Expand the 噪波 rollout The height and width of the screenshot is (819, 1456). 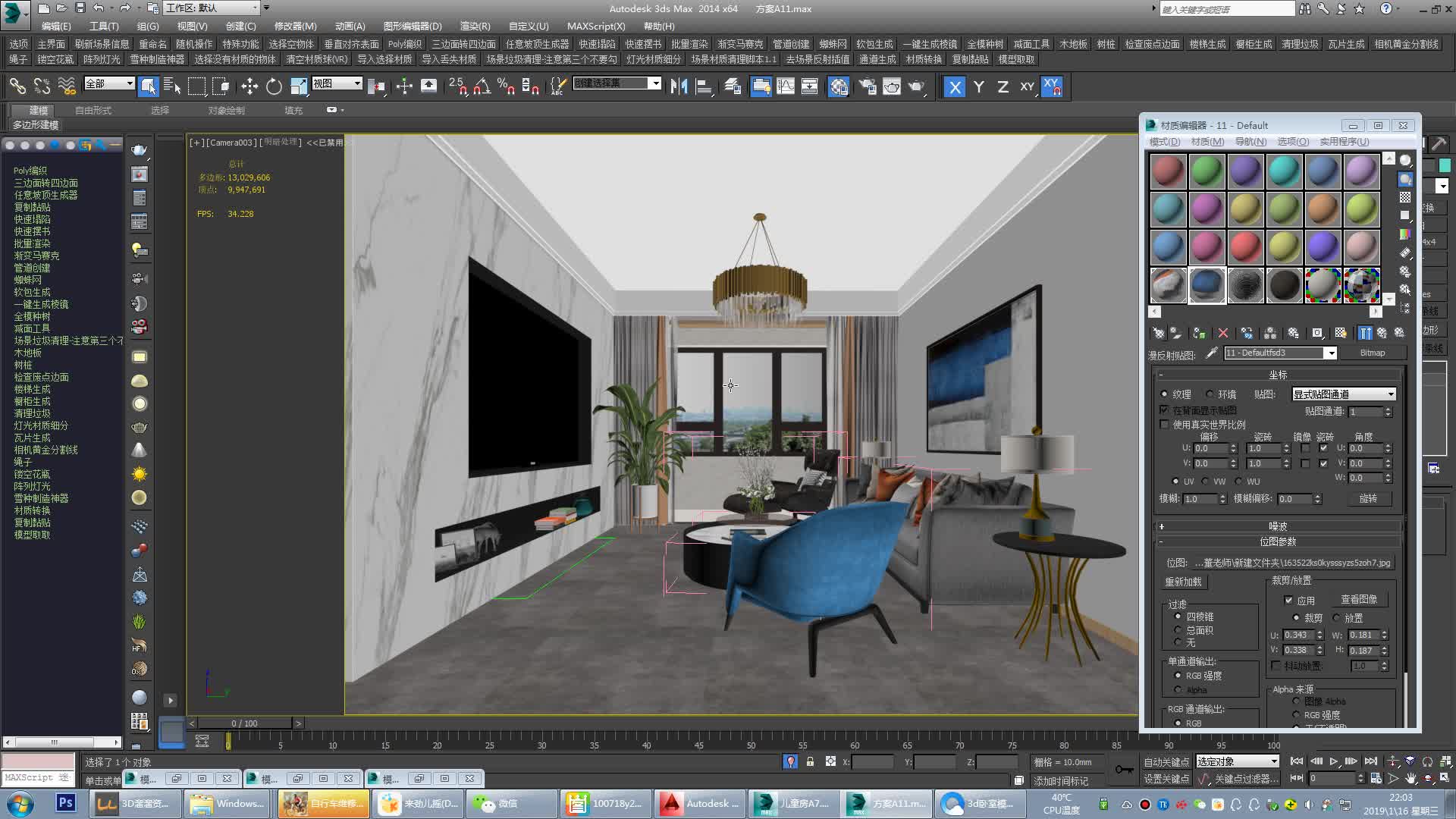point(1278,526)
